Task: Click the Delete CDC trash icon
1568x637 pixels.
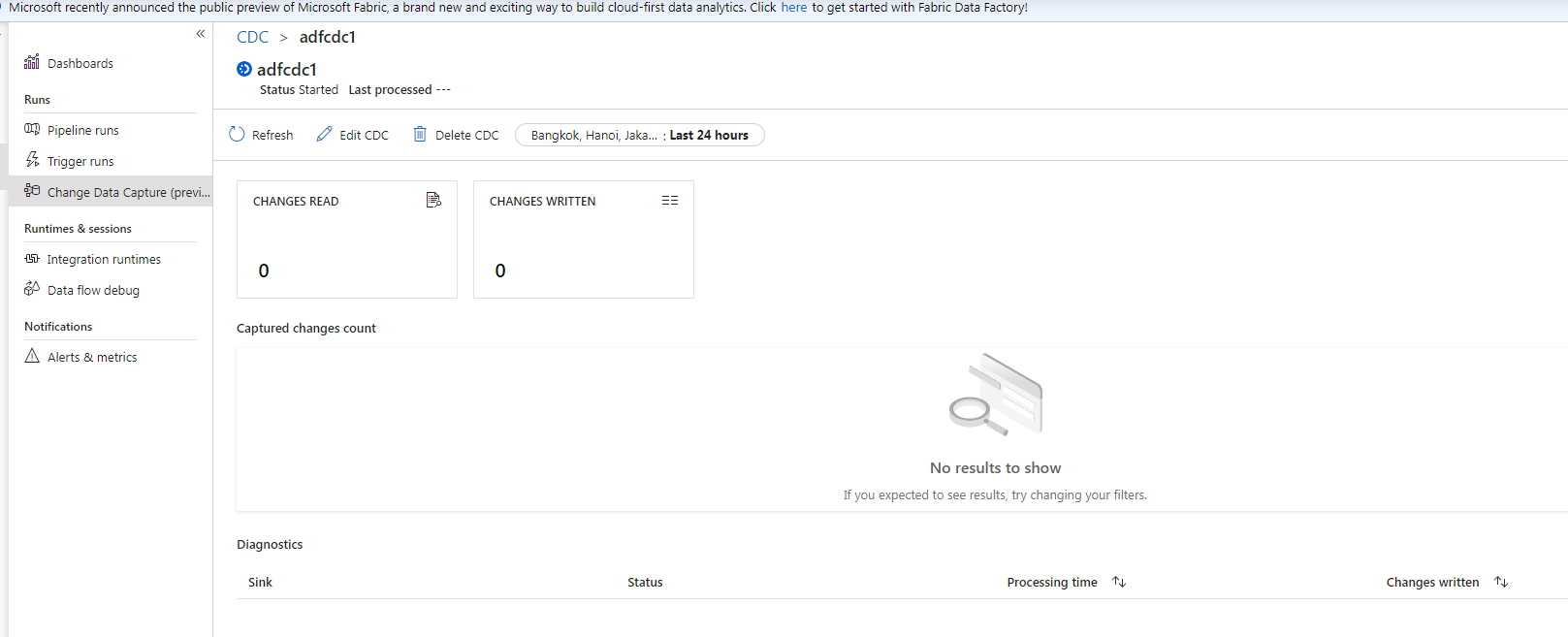Action: point(420,134)
